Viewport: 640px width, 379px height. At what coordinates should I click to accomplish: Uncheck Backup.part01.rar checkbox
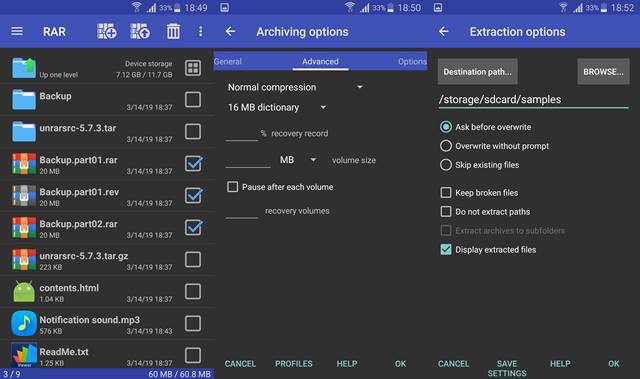click(x=193, y=164)
